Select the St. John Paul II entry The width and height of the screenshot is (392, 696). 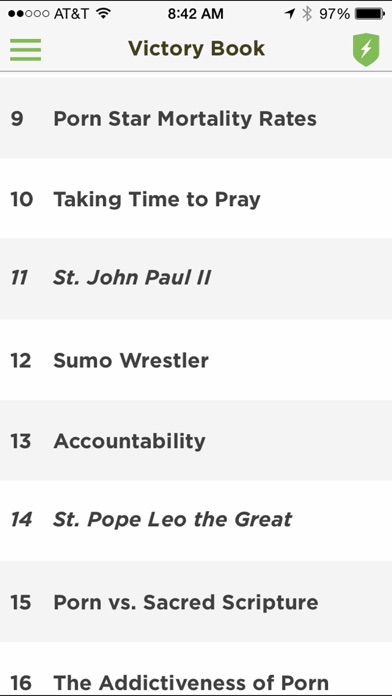pyautogui.click(x=196, y=279)
